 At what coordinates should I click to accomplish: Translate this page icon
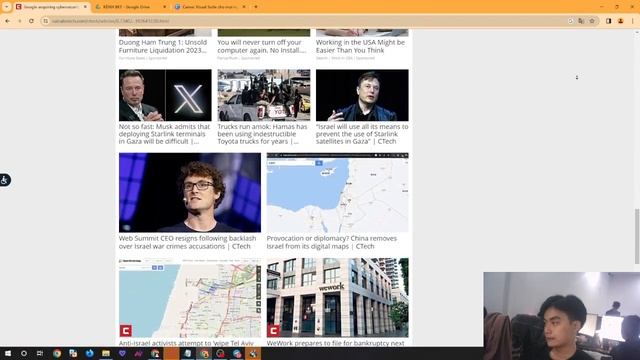[x=581, y=21]
